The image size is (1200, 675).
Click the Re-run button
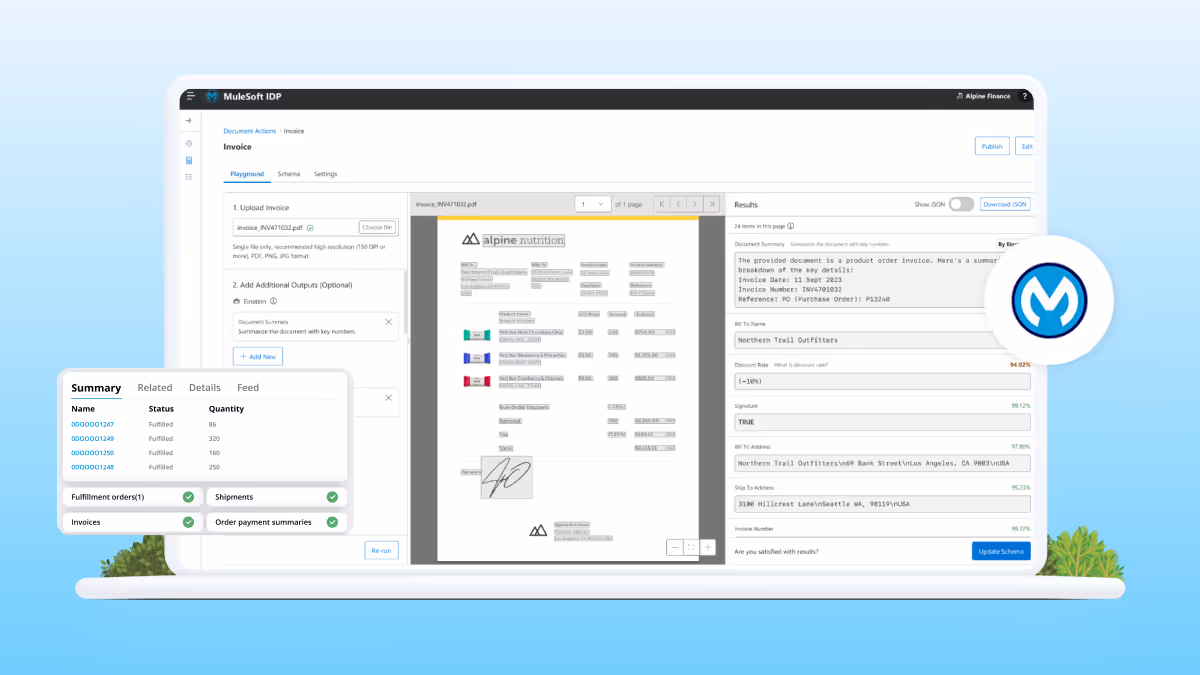[x=382, y=550]
